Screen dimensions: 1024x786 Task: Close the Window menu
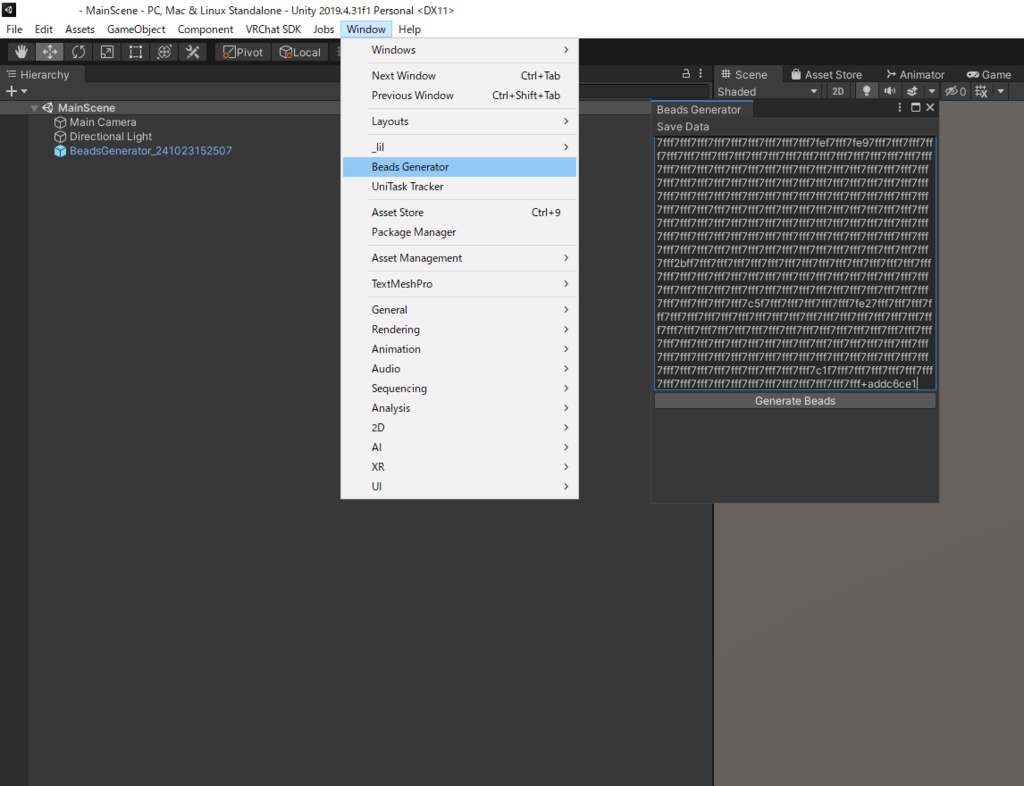click(366, 29)
